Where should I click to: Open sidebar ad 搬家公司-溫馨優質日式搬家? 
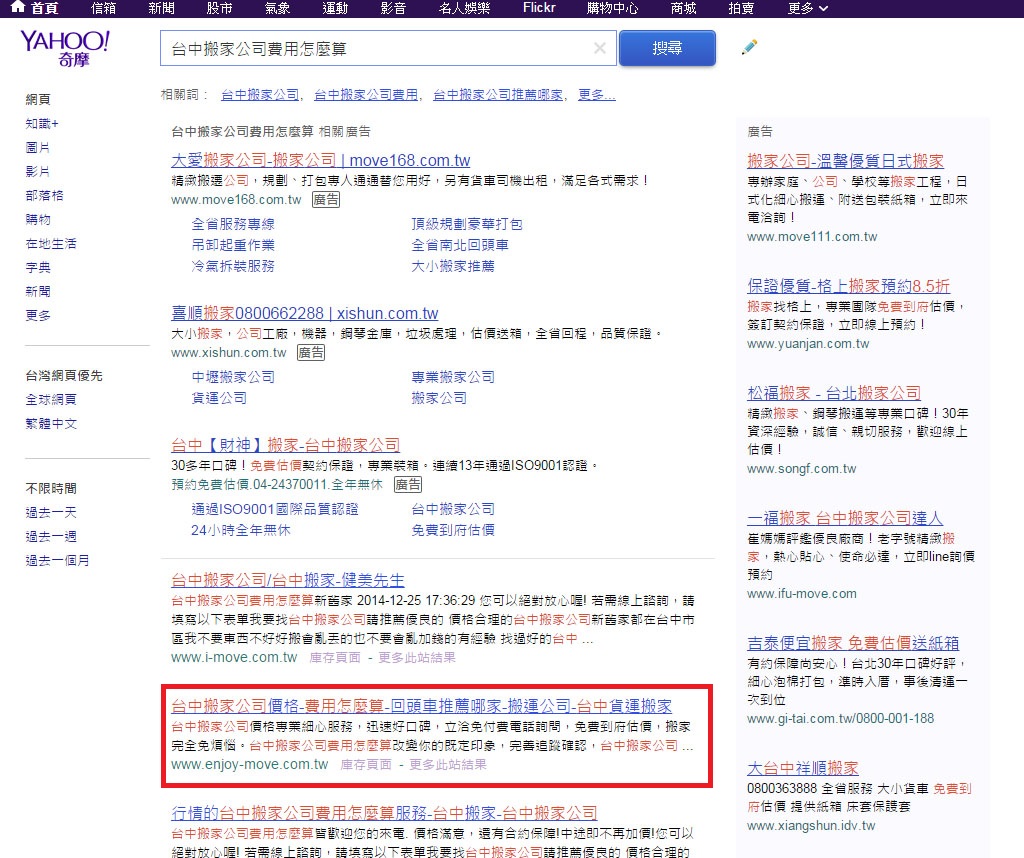(846, 161)
